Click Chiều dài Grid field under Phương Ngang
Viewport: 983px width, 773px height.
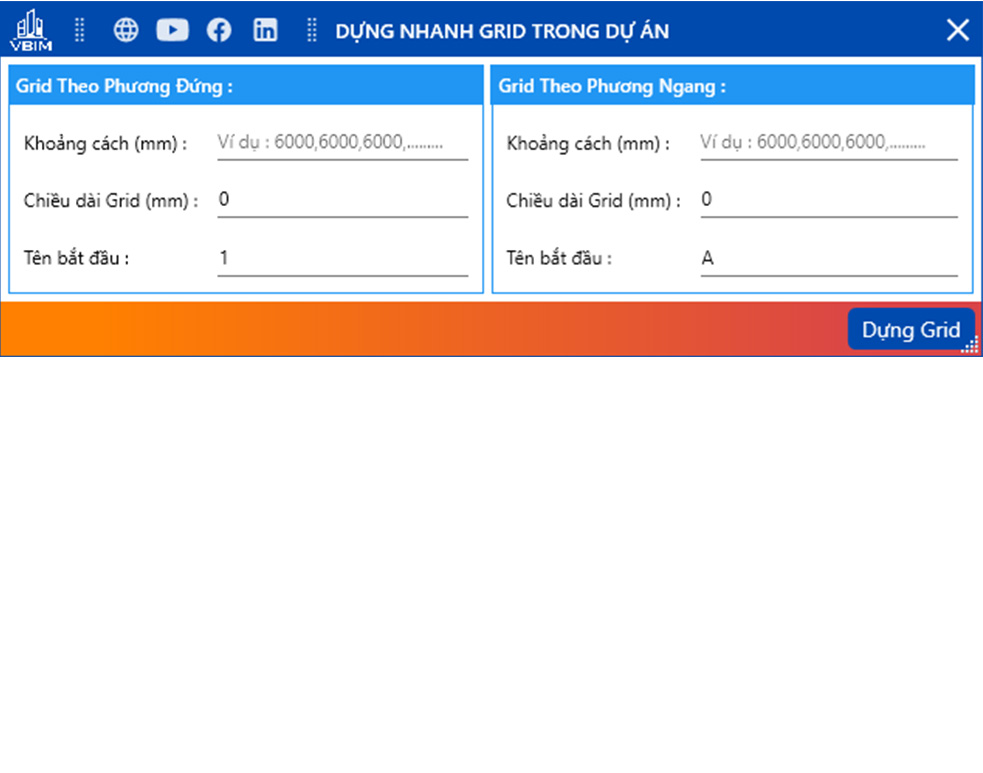[x=828, y=200]
